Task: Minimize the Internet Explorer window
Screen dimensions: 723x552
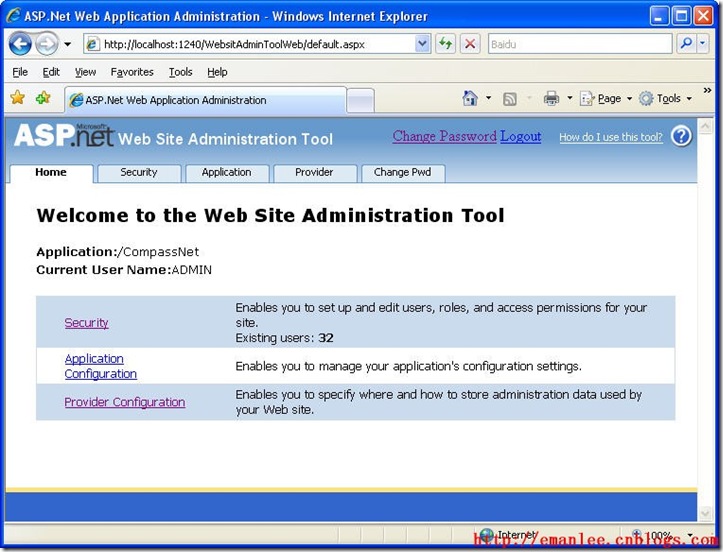Action: pyautogui.click(x=658, y=16)
